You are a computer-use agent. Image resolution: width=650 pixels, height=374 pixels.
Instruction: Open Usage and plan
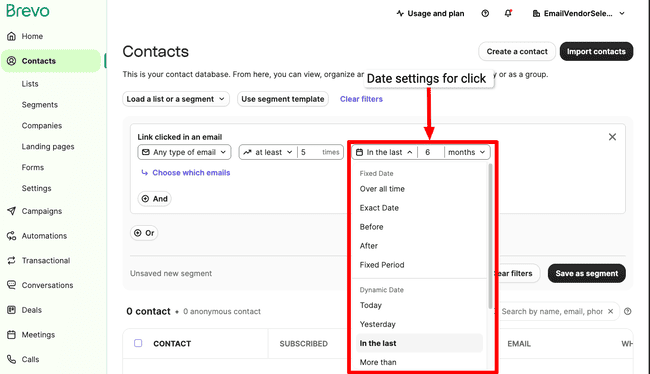430,14
